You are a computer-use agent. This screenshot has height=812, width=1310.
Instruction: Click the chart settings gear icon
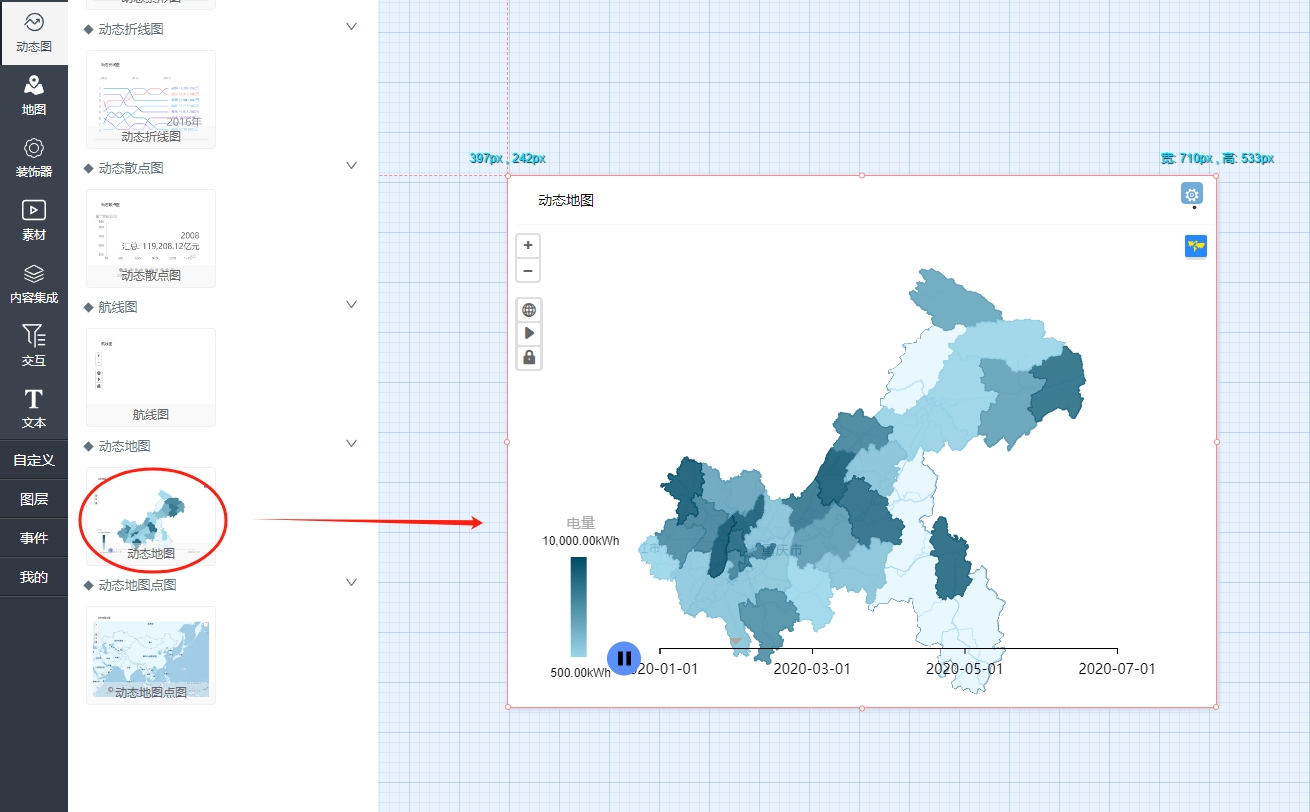pyautogui.click(x=1191, y=194)
